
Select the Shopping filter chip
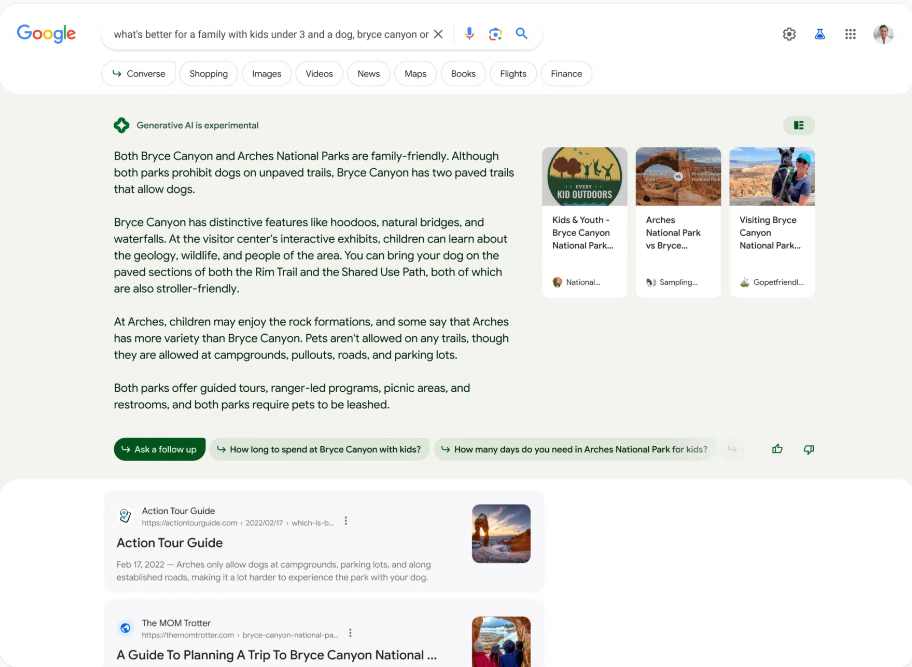pos(208,74)
